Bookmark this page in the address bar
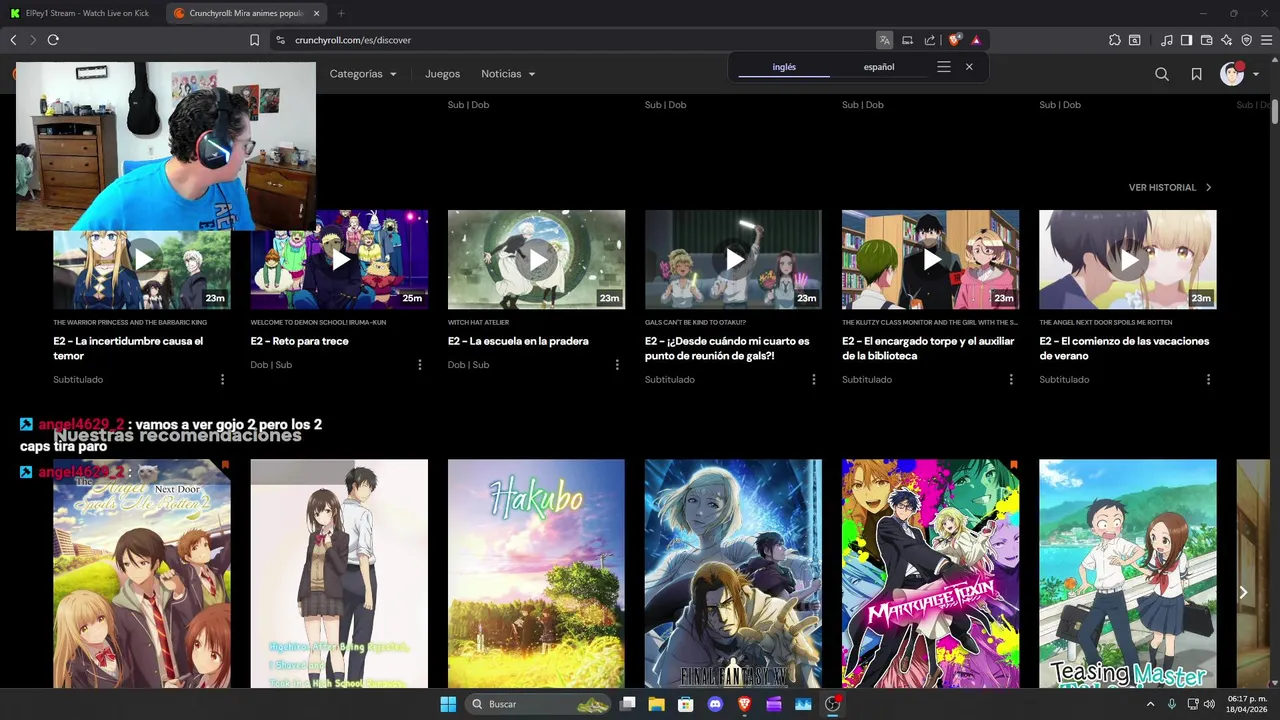 click(254, 40)
